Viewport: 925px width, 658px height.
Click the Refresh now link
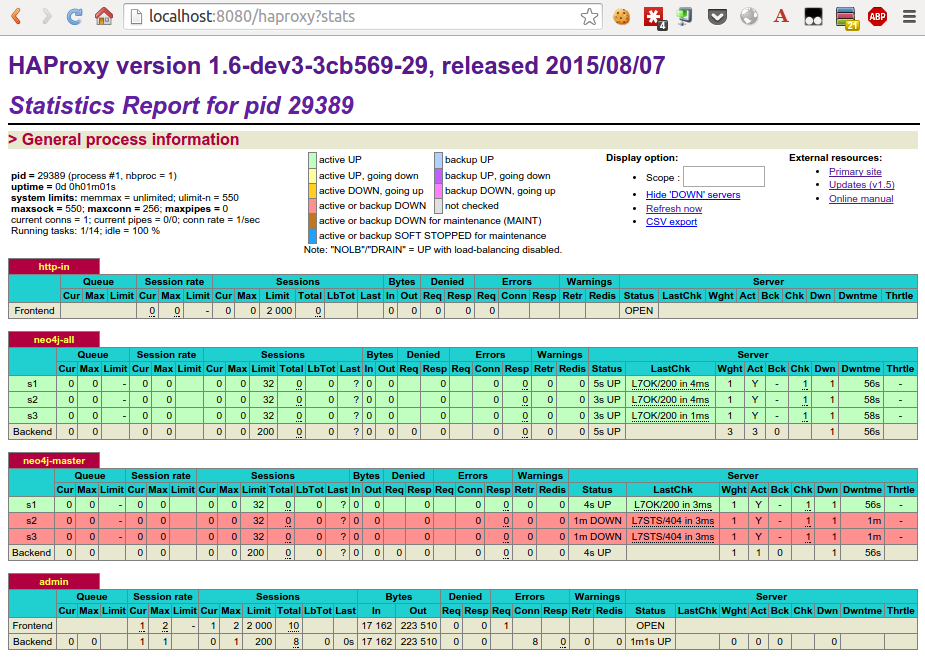tap(674, 209)
